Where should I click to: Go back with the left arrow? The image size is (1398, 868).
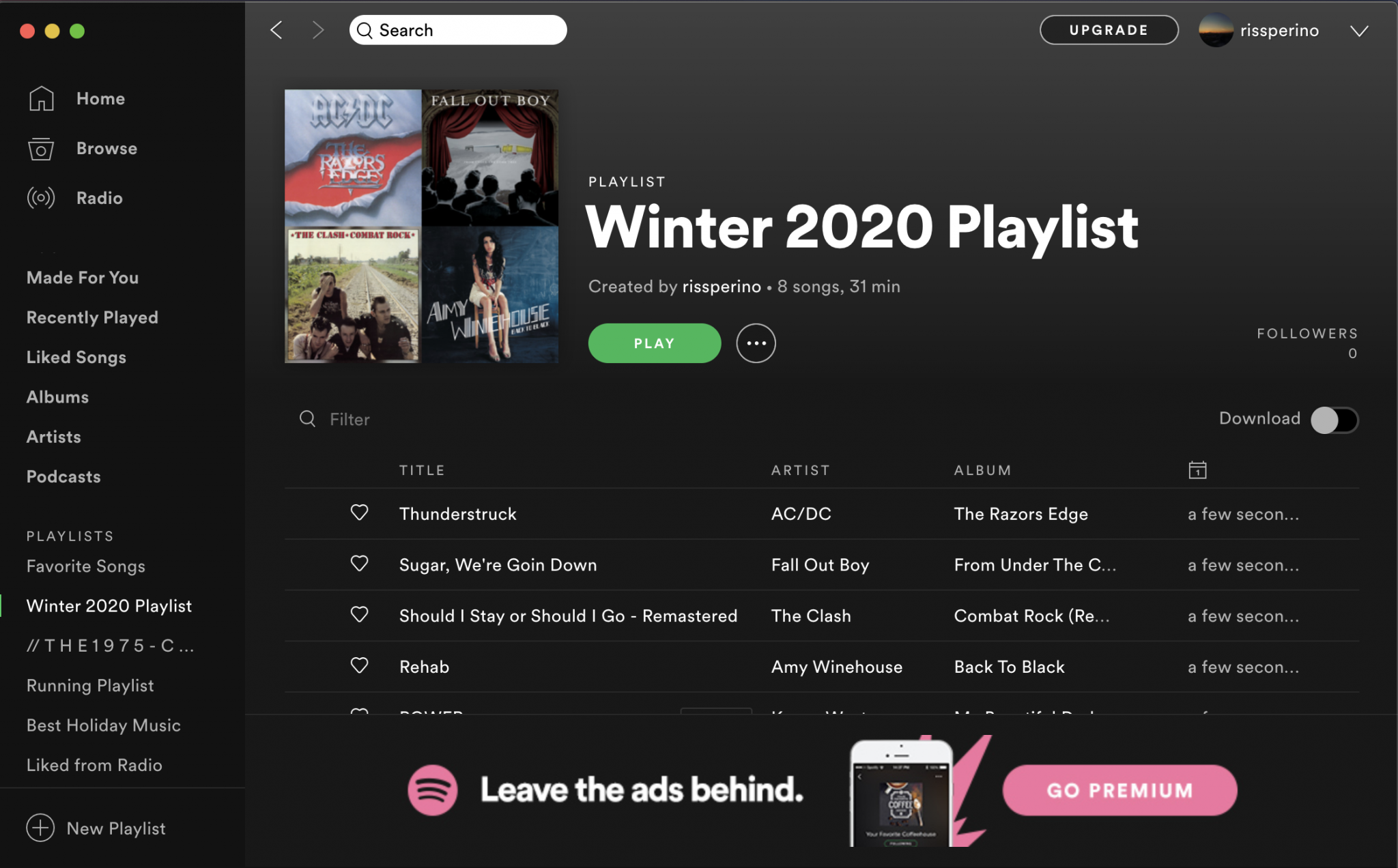(x=276, y=30)
